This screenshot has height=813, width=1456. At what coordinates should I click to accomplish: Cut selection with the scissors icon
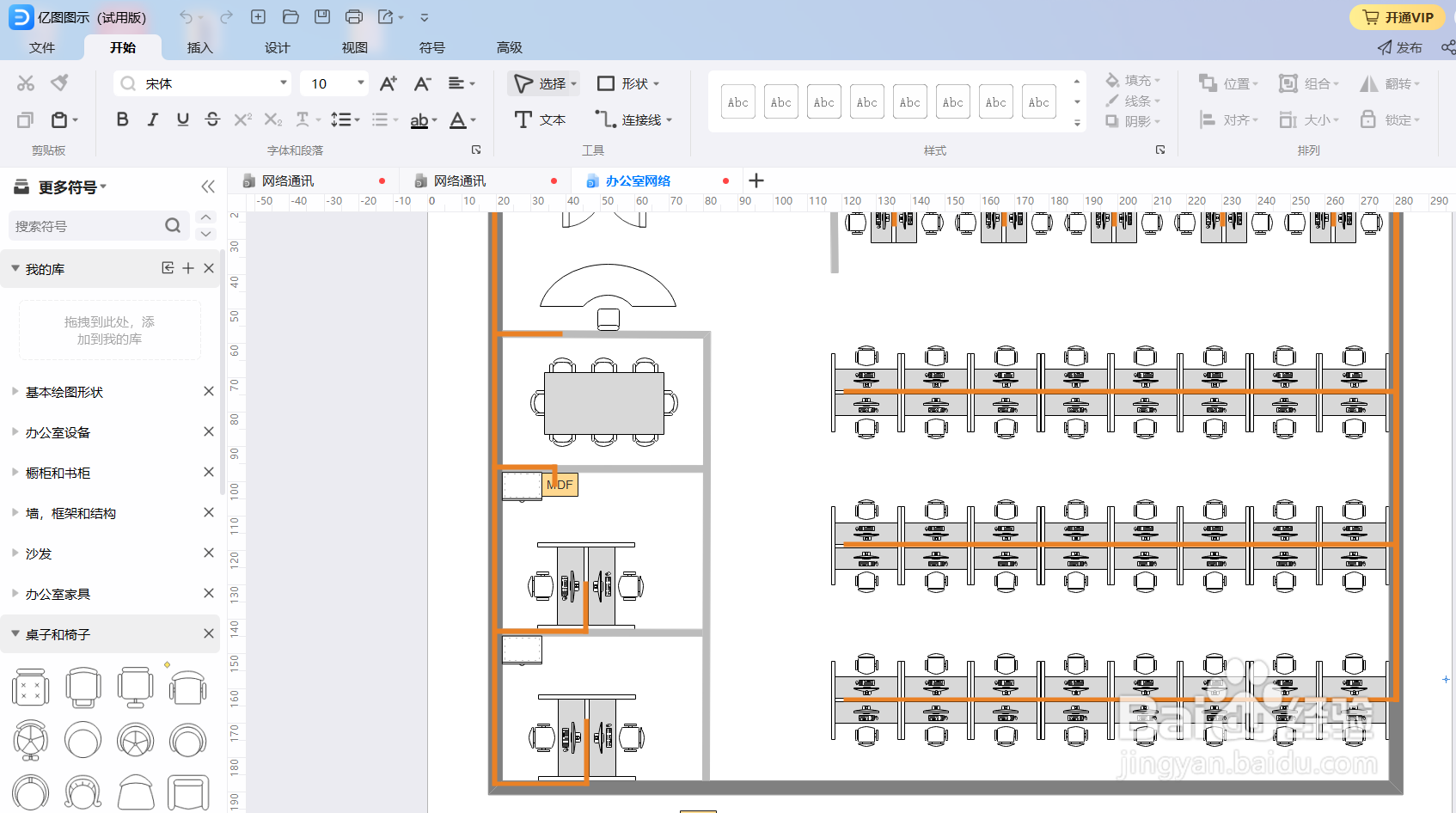tap(26, 83)
